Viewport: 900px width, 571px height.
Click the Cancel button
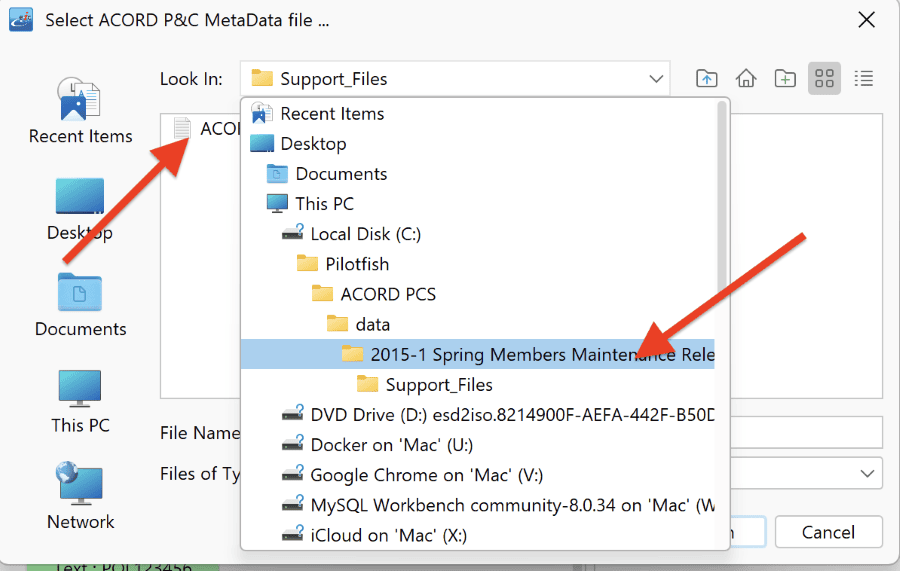pos(828,532)
